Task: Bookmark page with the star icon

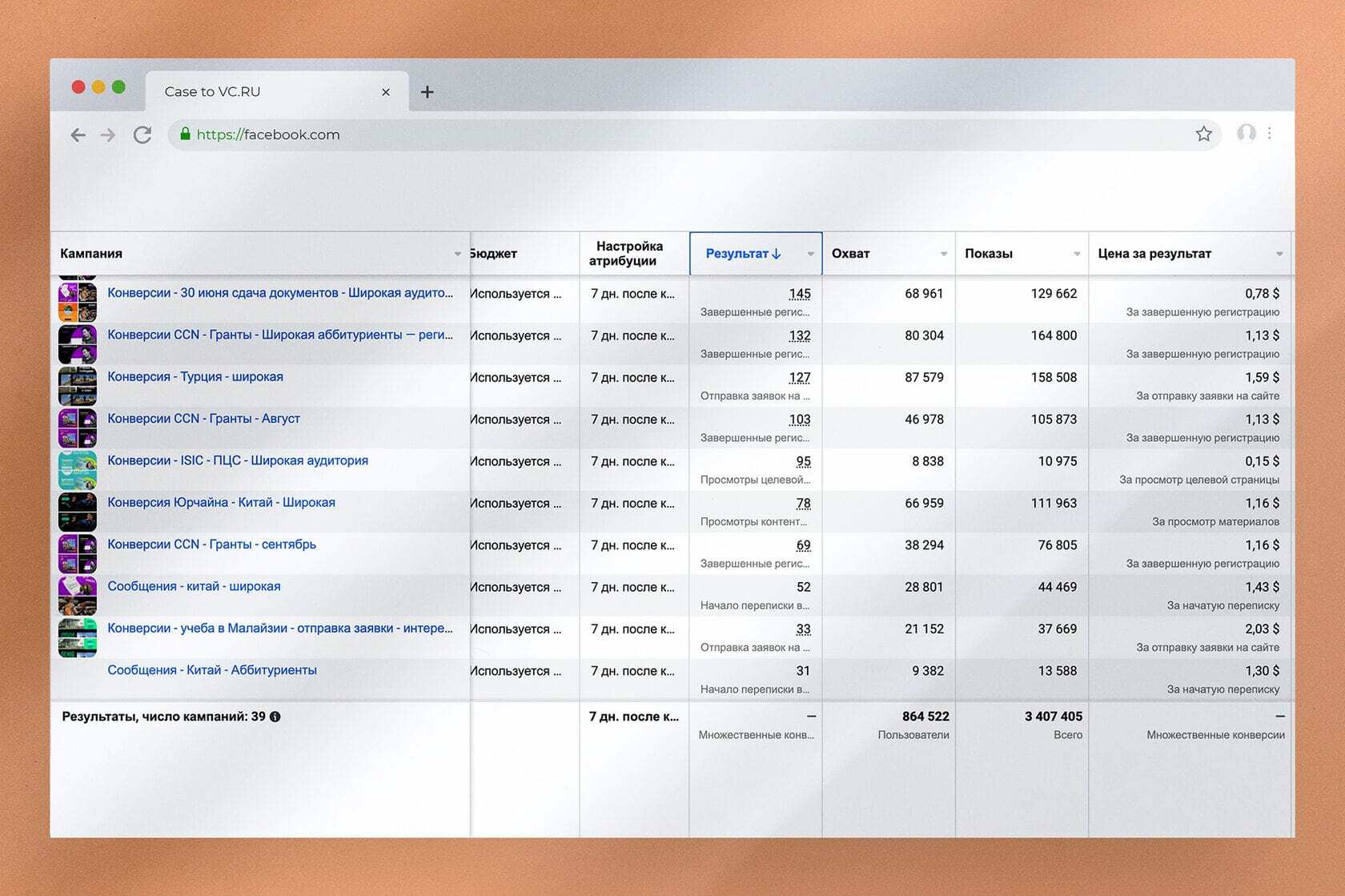Action: click(x=1203, y=135)
